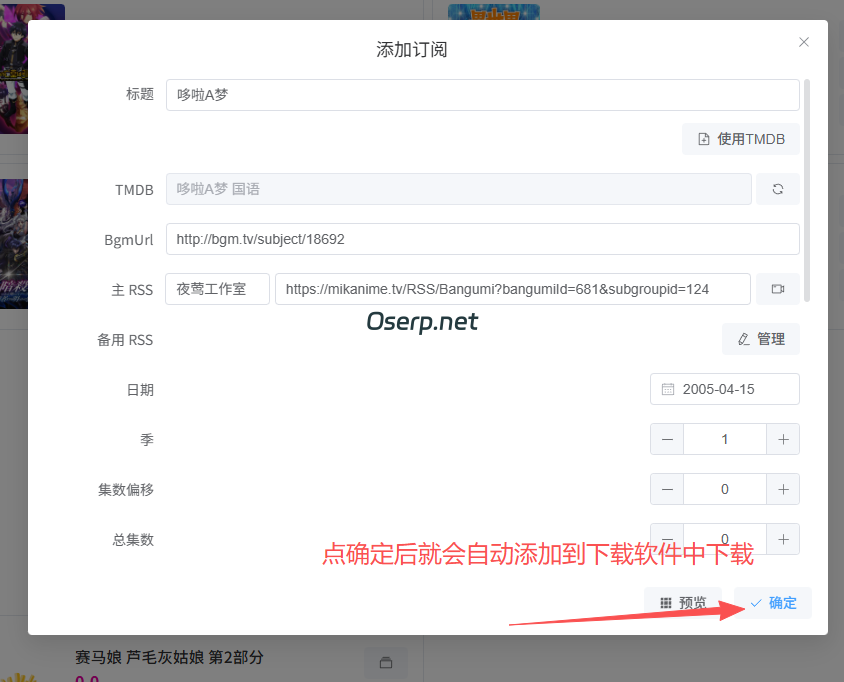Click the TMDB search field 哆啦A梦 国语
Viewport: 844px width, 682px height.
click(458, 188)
